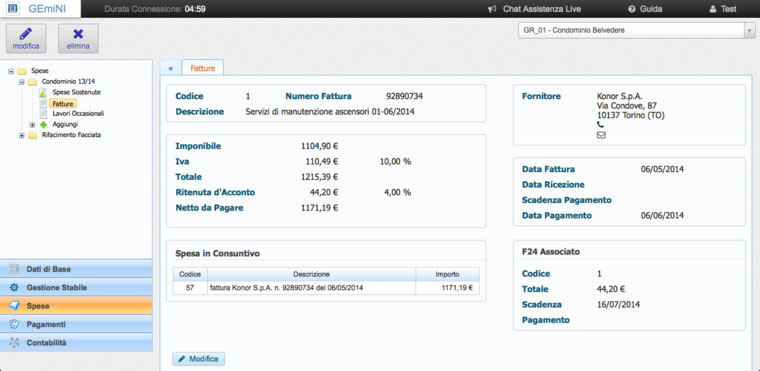The width and height of the screenshot is (760, 371).
Task: Click the Gestione Stabile gear icon
Action: [15, 288]
